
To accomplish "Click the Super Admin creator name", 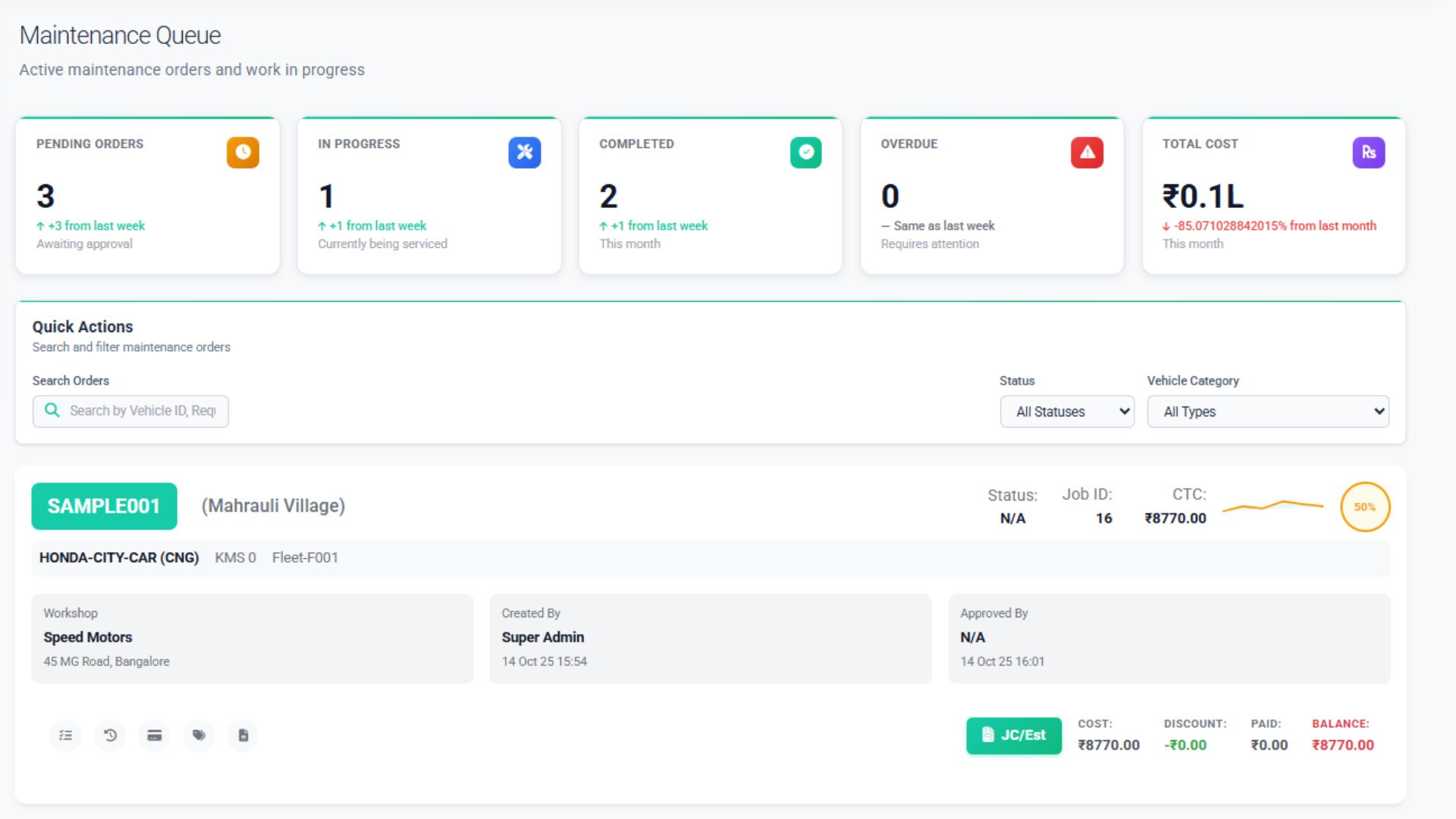I will [x=543, y=637].
